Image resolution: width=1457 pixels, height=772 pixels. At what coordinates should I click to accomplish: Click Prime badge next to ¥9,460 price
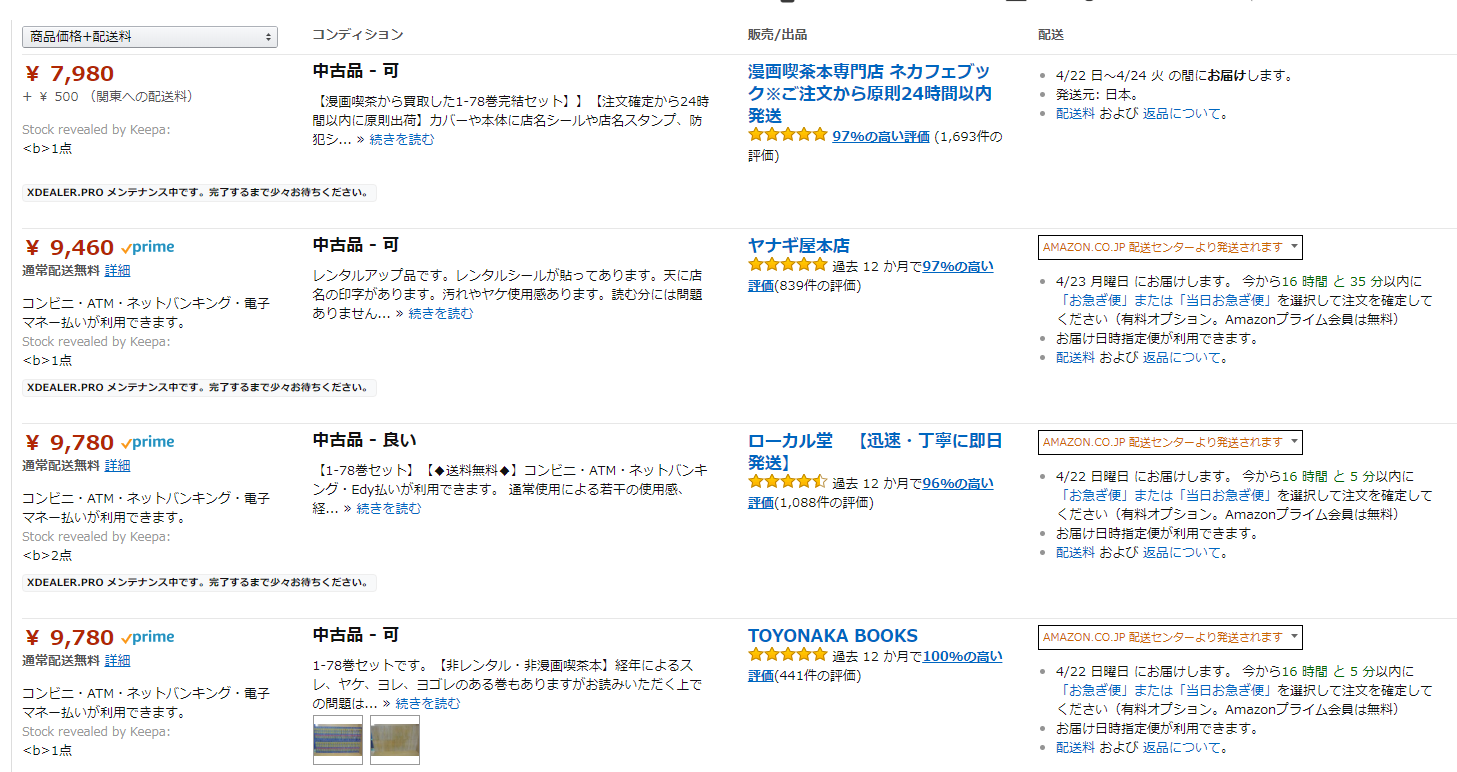[147, 248]
